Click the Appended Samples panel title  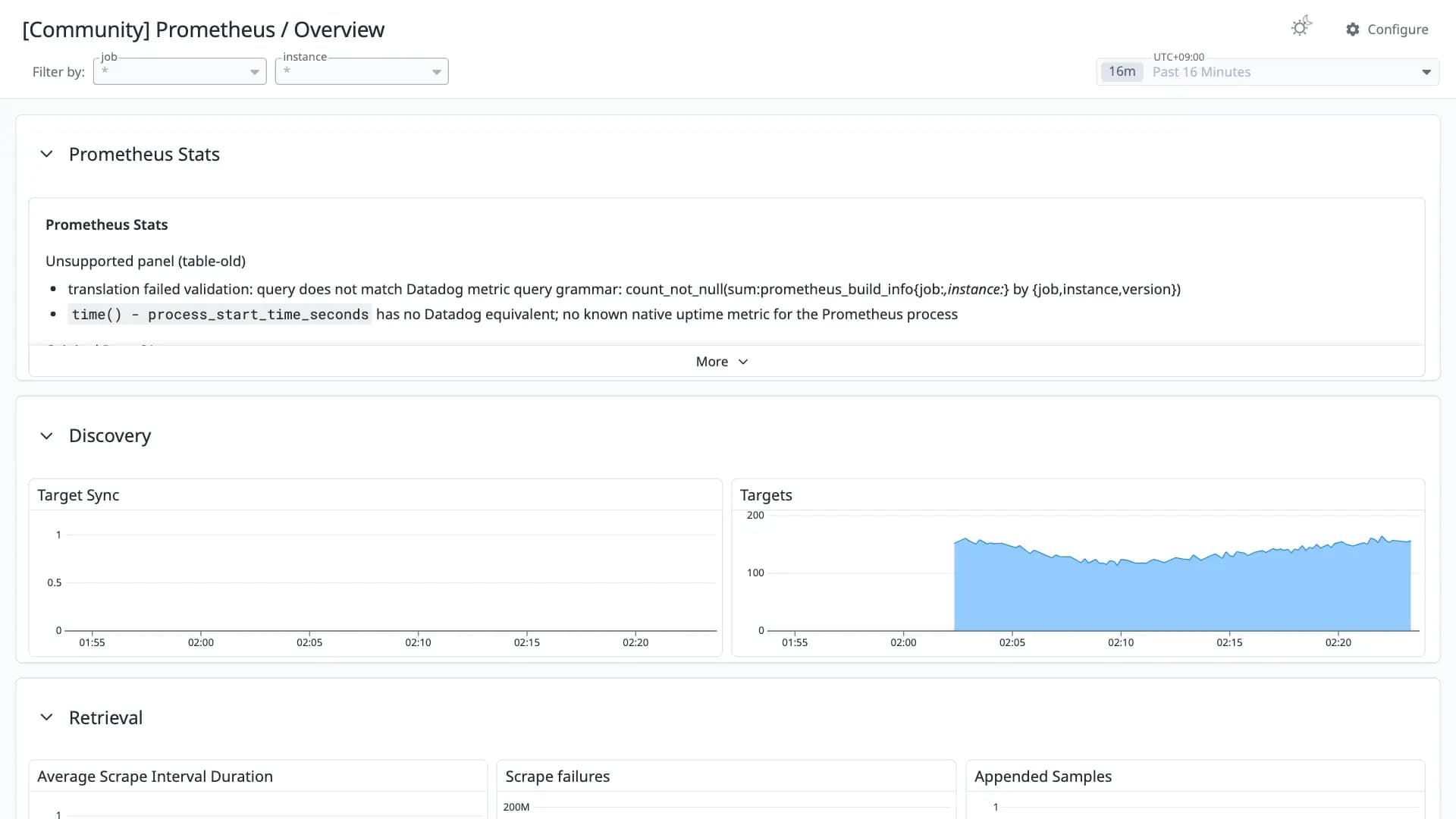tap(1043, 777)
